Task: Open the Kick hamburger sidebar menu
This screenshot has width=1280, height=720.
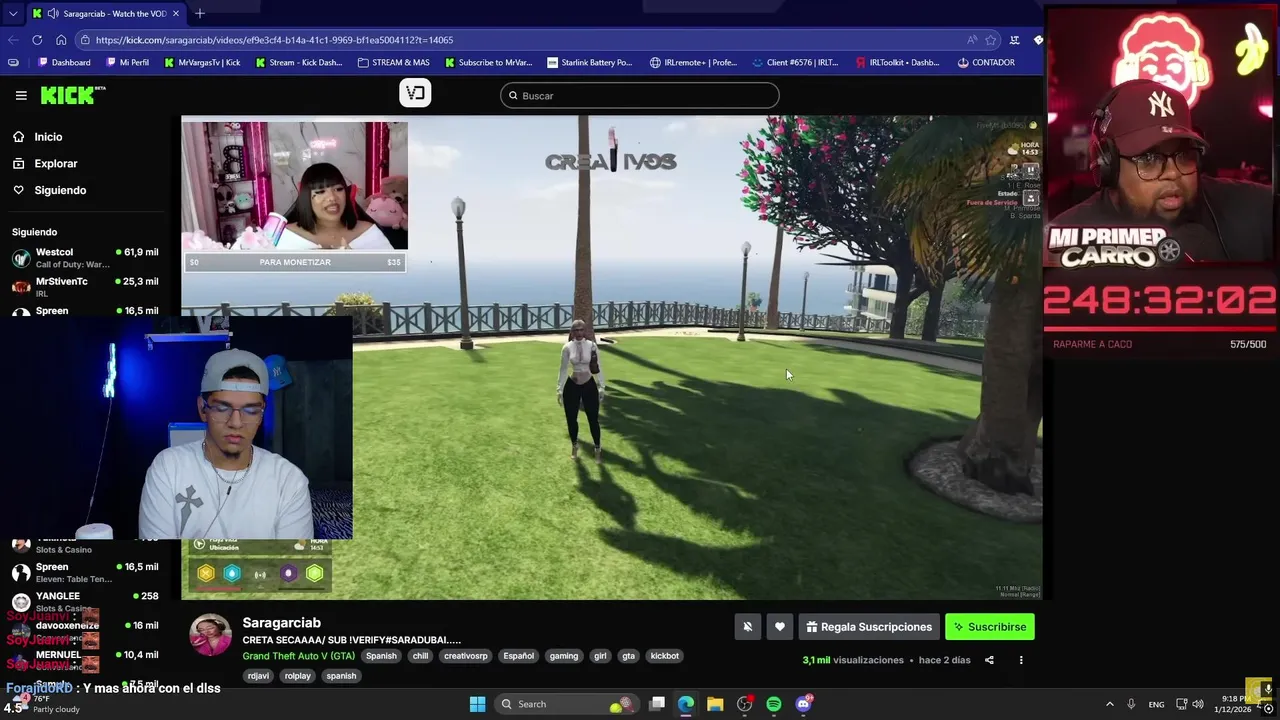Action: pyautogui.click(x=21, y=95)
